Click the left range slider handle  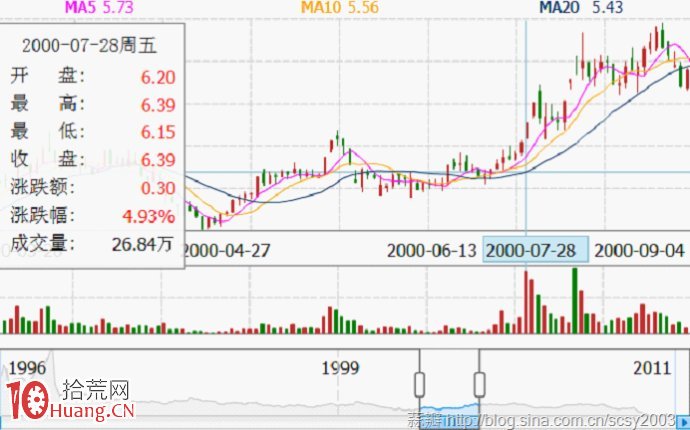point(420,385)
